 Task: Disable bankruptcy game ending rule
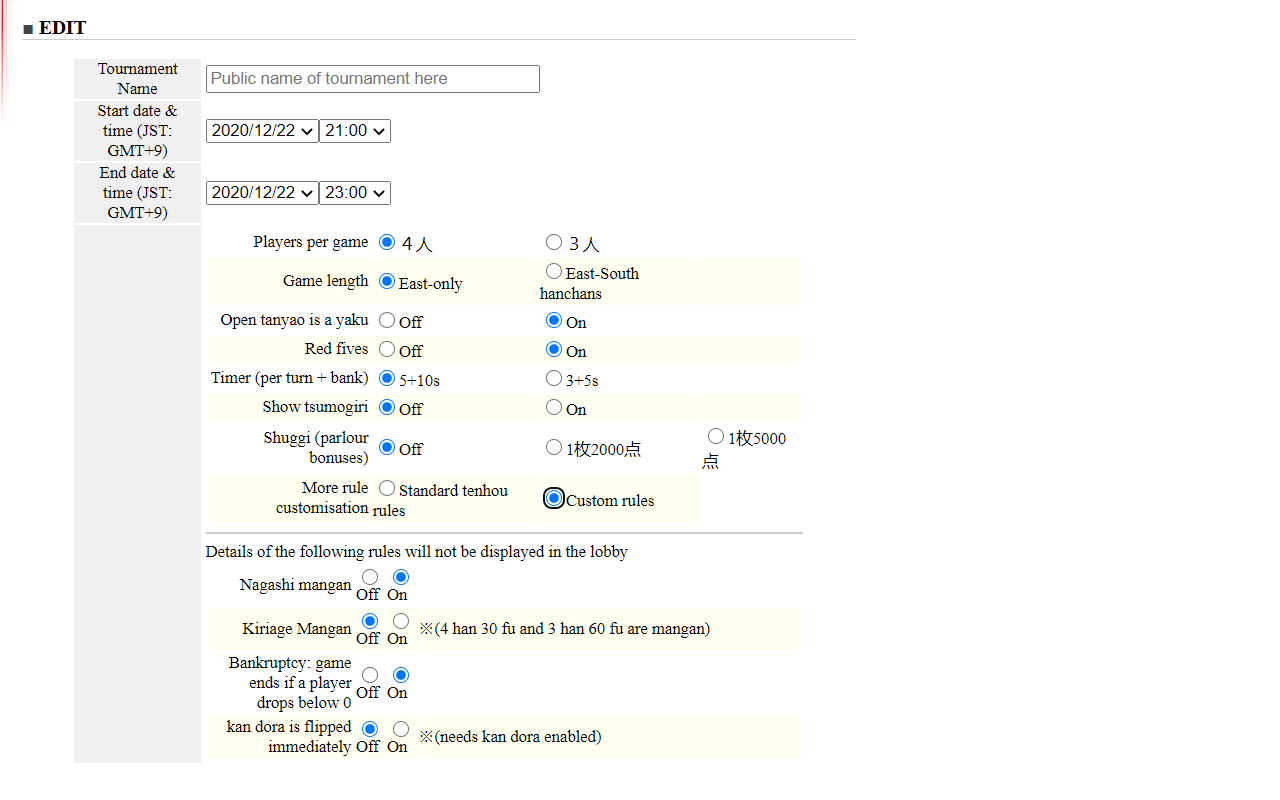click(370, 674)
